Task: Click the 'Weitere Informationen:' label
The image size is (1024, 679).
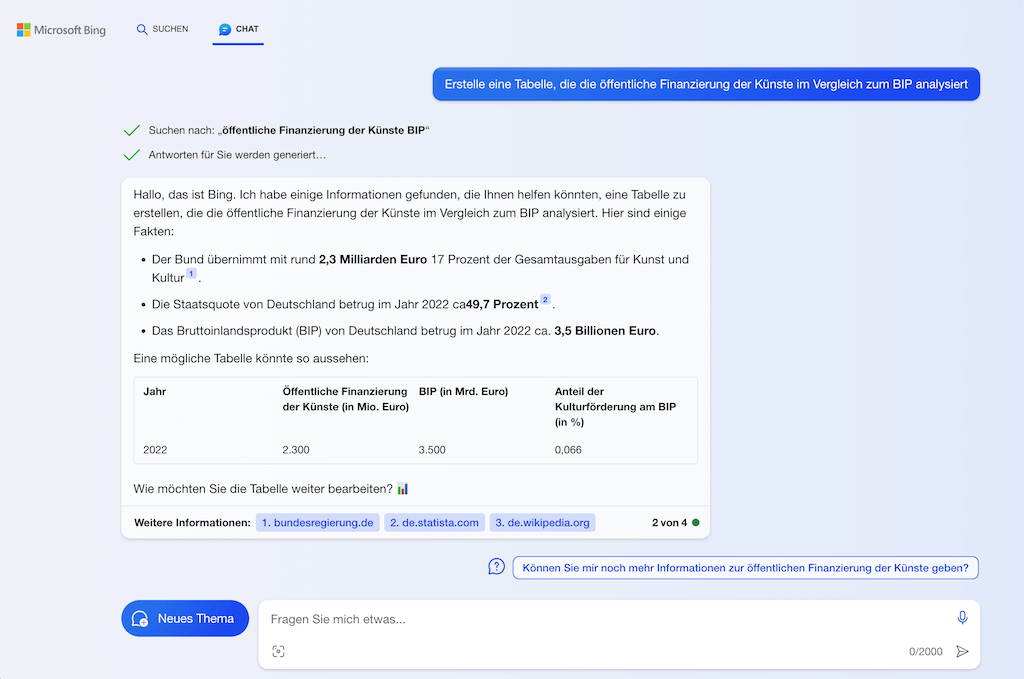Action: pos(192,522)
